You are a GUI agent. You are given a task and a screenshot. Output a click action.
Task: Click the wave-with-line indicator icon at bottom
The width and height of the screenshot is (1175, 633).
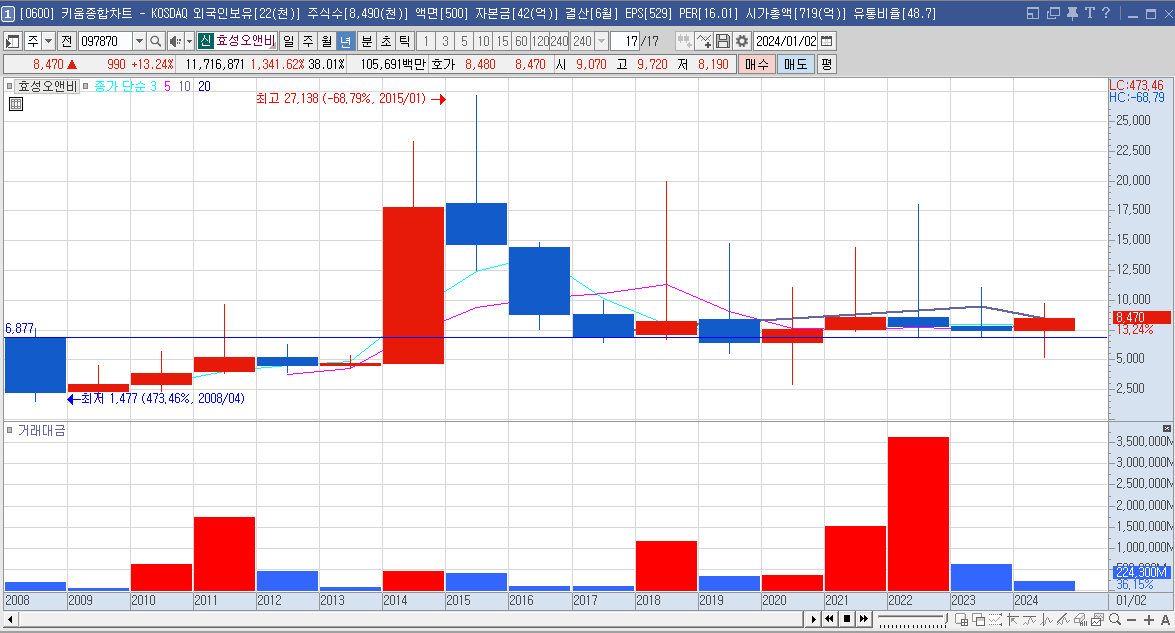pos(1030,620)
